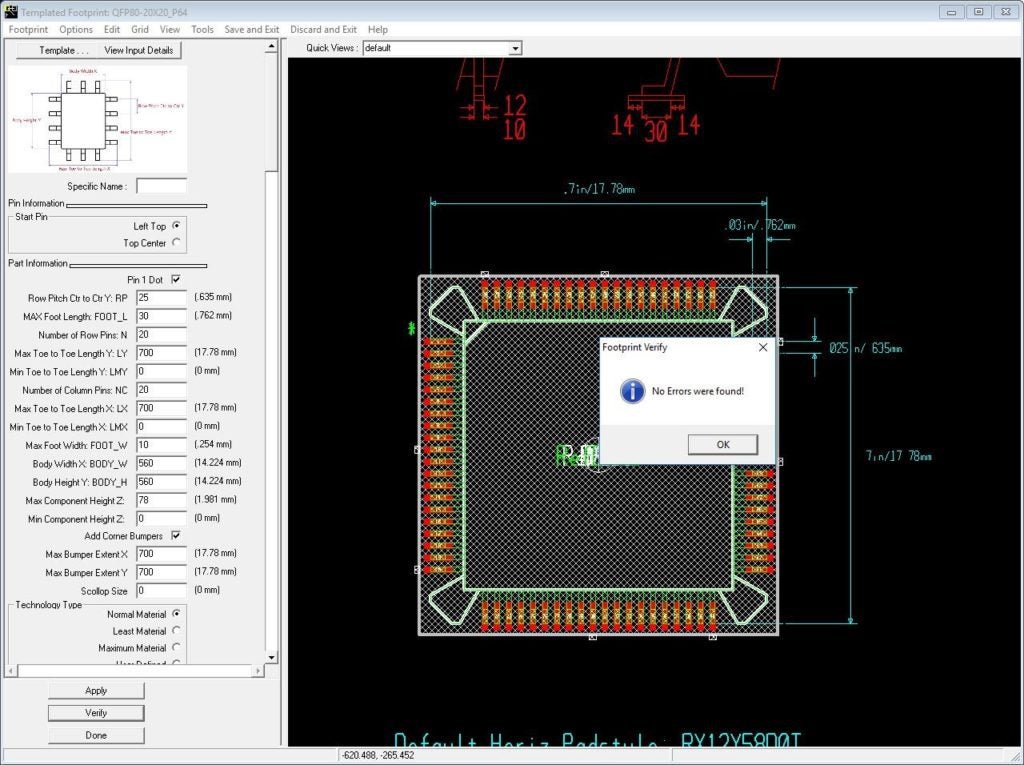Open the Tools menu

[x=202, y=29]
